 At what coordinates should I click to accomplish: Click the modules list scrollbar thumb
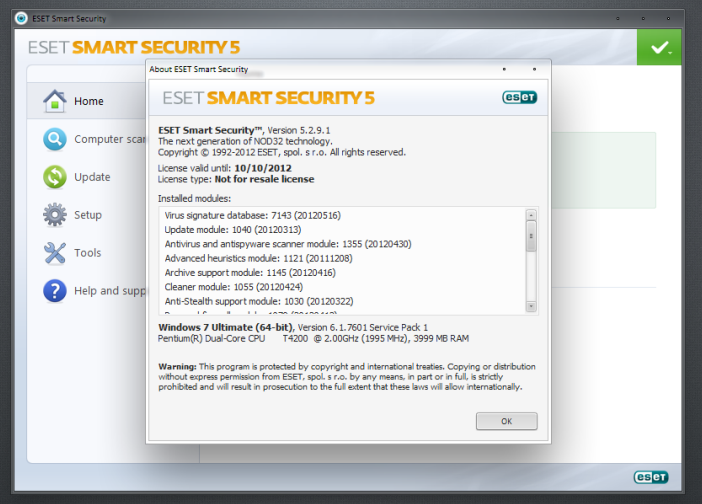531,236
